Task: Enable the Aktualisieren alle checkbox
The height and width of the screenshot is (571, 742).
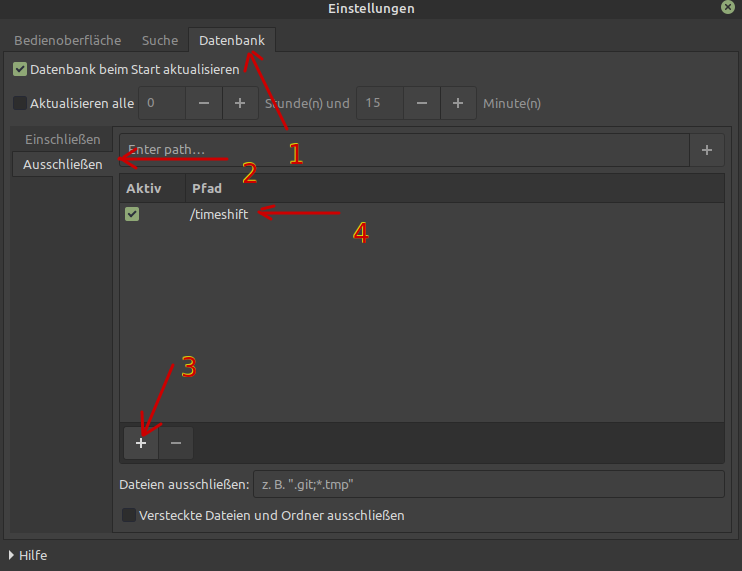Action: [x=20, y=103]
